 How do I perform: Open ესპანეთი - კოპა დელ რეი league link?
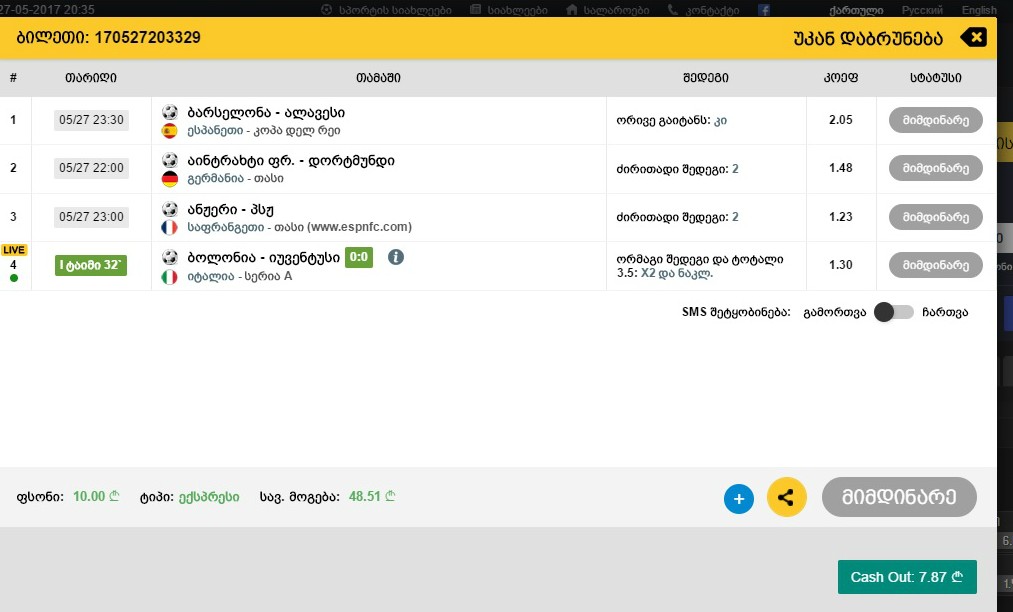coord(264,131)
